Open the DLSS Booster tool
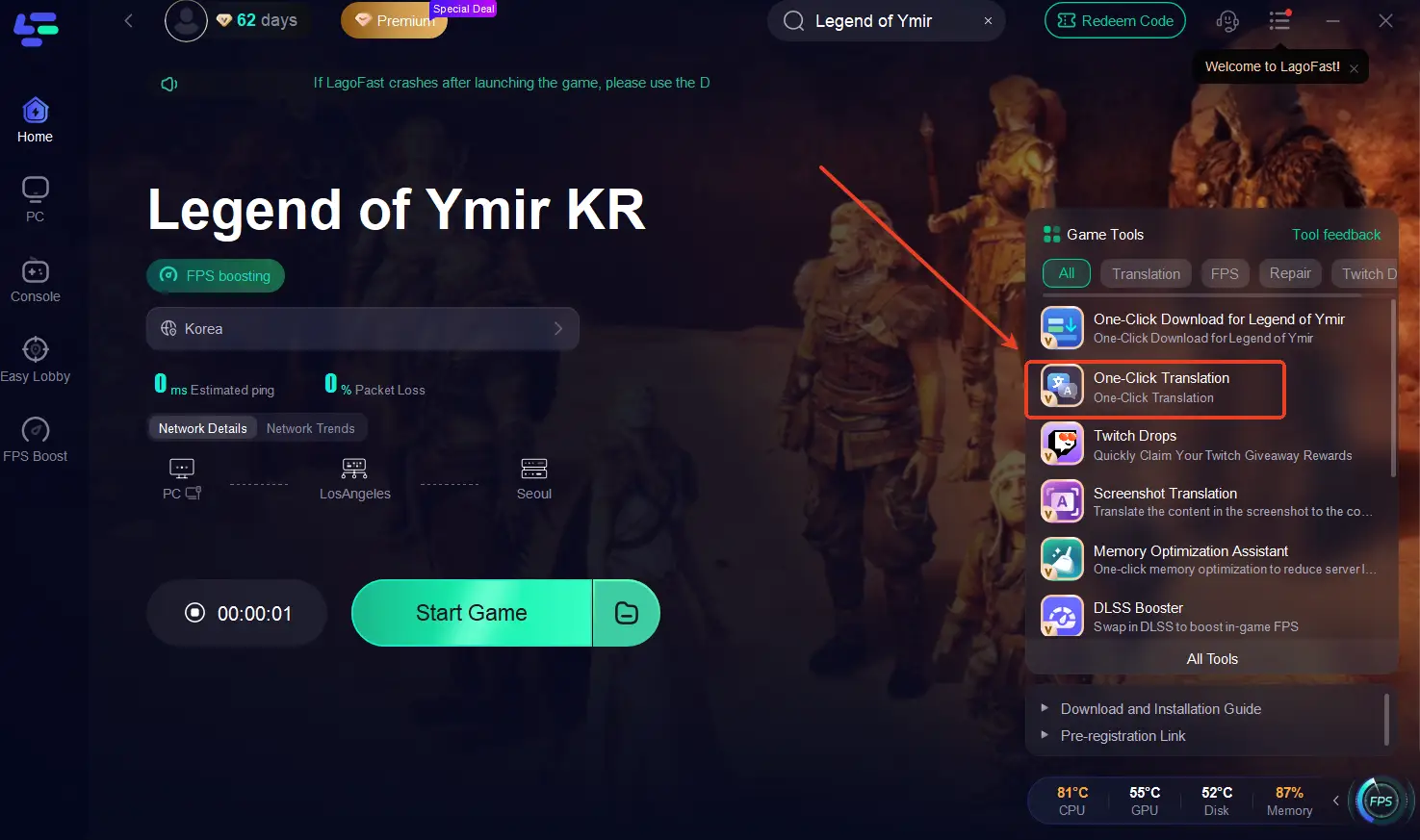The image size is (1420, 840). tap(1211, 616)
